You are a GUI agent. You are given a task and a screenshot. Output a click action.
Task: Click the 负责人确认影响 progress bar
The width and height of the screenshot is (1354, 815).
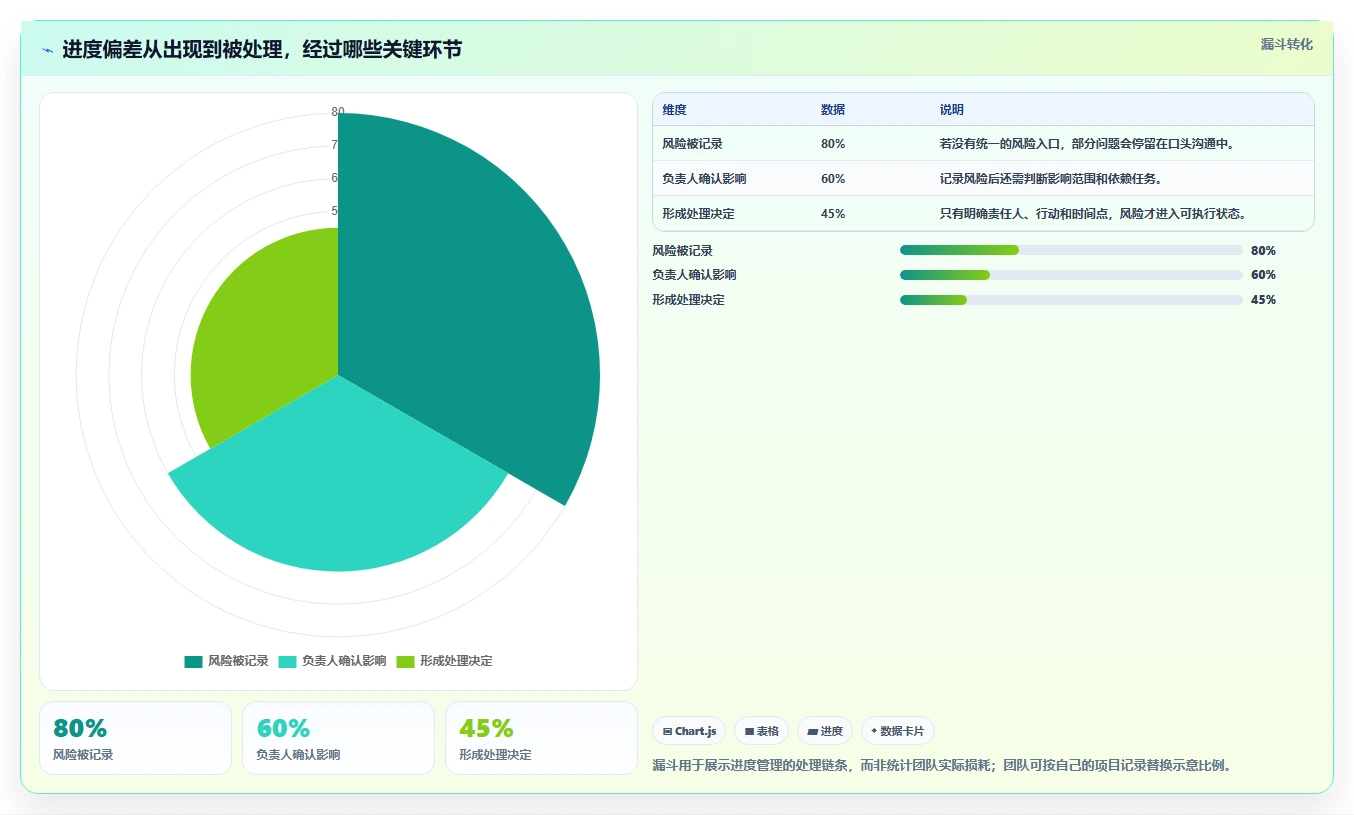click(1071, 275)
